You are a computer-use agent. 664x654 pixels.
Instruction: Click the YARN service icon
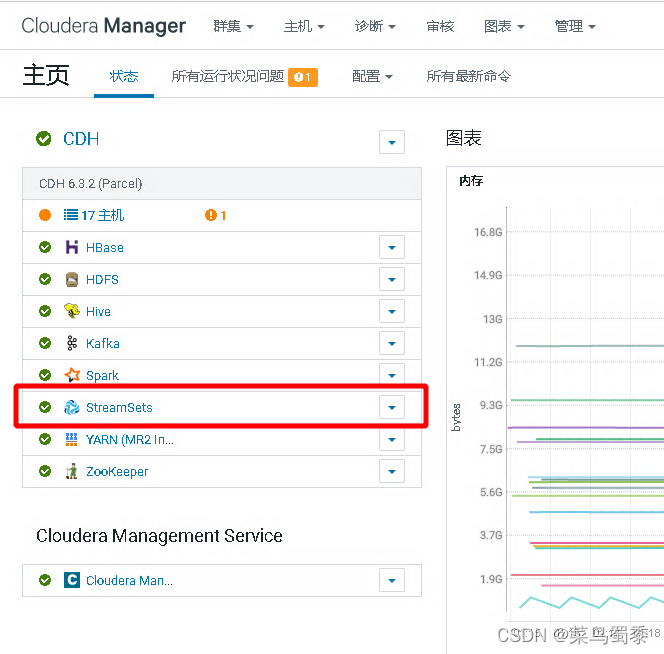coord(72,439)
